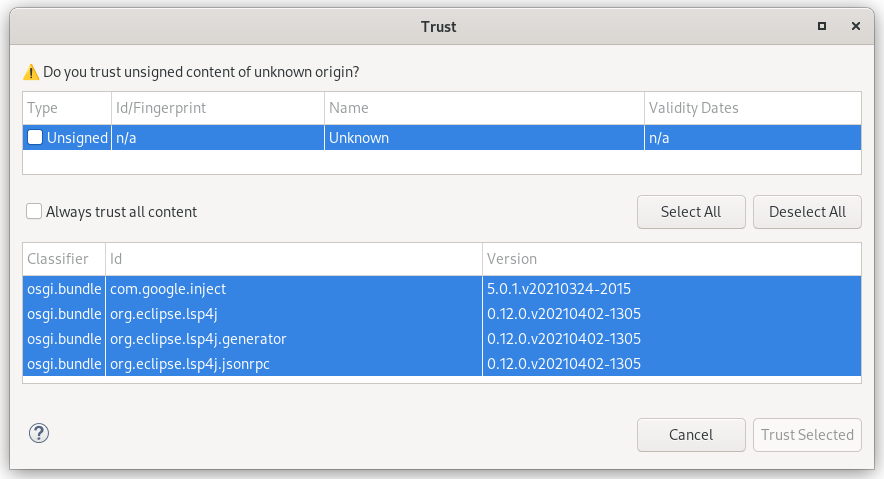Screen dimensions: 884x479
Task: Select the Unknown name cell
Action: click(x=485, y=138)
